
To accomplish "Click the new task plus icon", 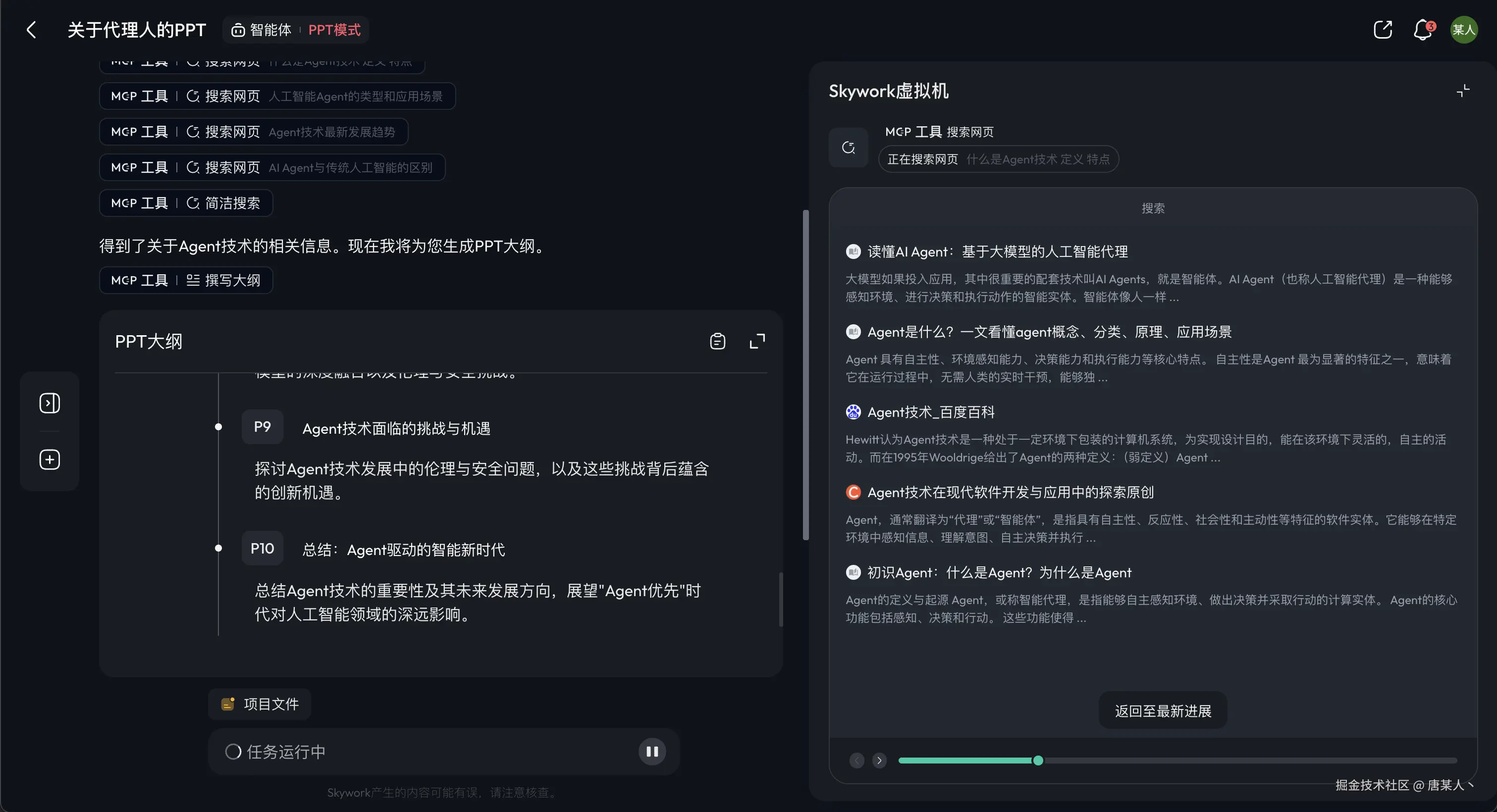I will [x=50, y=459].
